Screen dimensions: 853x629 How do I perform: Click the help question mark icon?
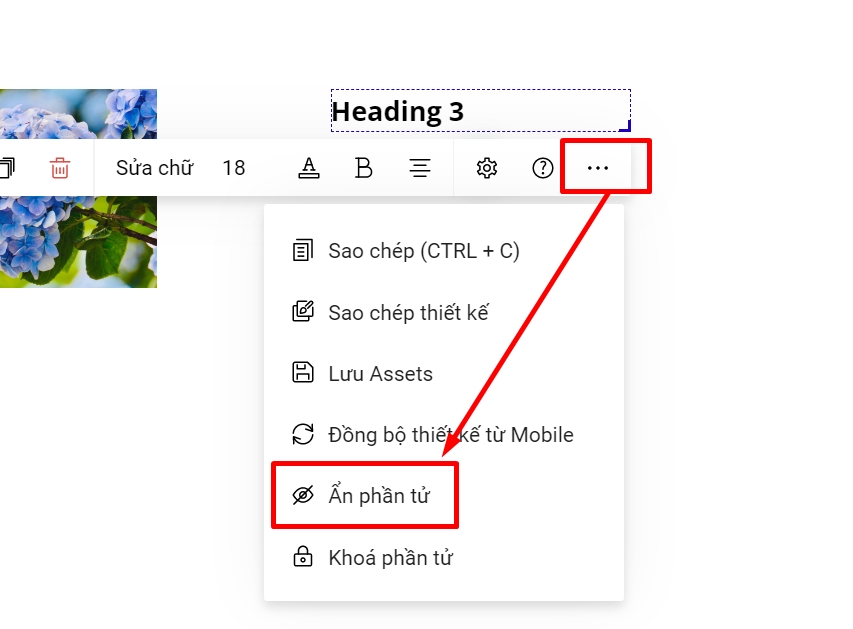coord(543,168)
